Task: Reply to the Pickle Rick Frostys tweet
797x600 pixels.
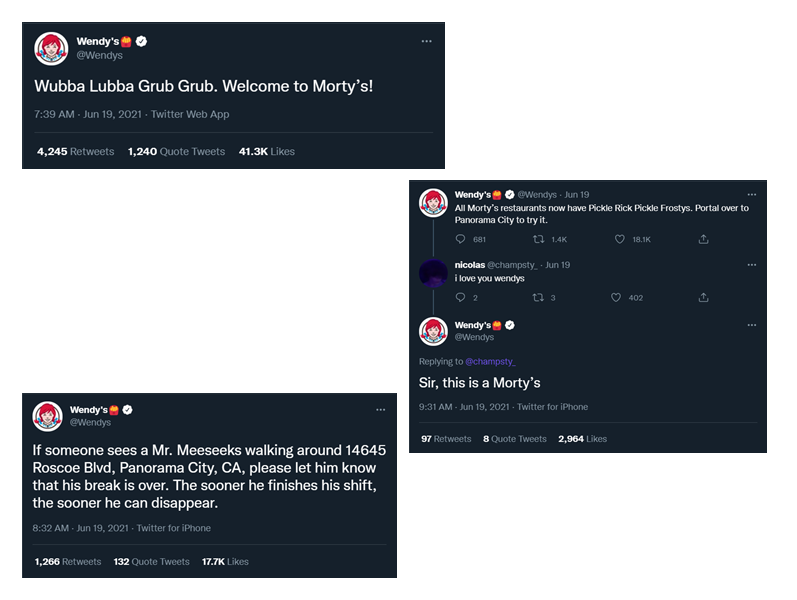Action: click(x=460, y=239)
